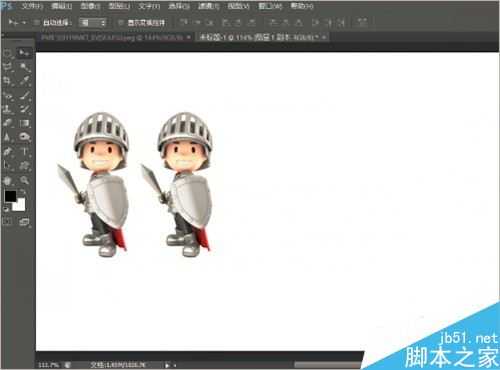Open the status bar document info arrow menu
Image resolution: width=500 pixels, height=370 pixels.
pyautogui.click(x=168, y=365)
